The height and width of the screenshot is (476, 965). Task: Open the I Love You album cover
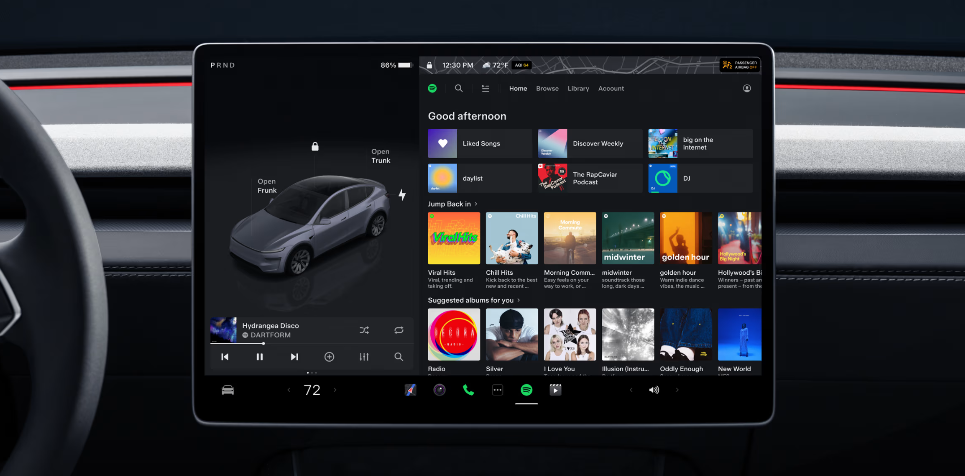pos(570,334)
